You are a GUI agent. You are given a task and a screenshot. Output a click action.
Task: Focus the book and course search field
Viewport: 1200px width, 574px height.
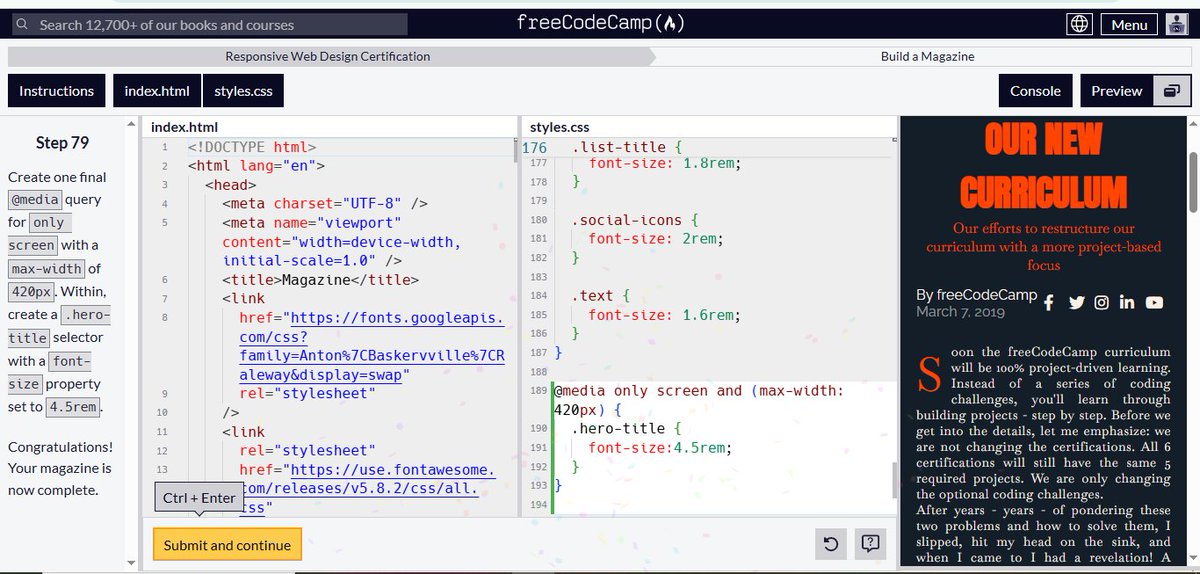pos(208,24)
